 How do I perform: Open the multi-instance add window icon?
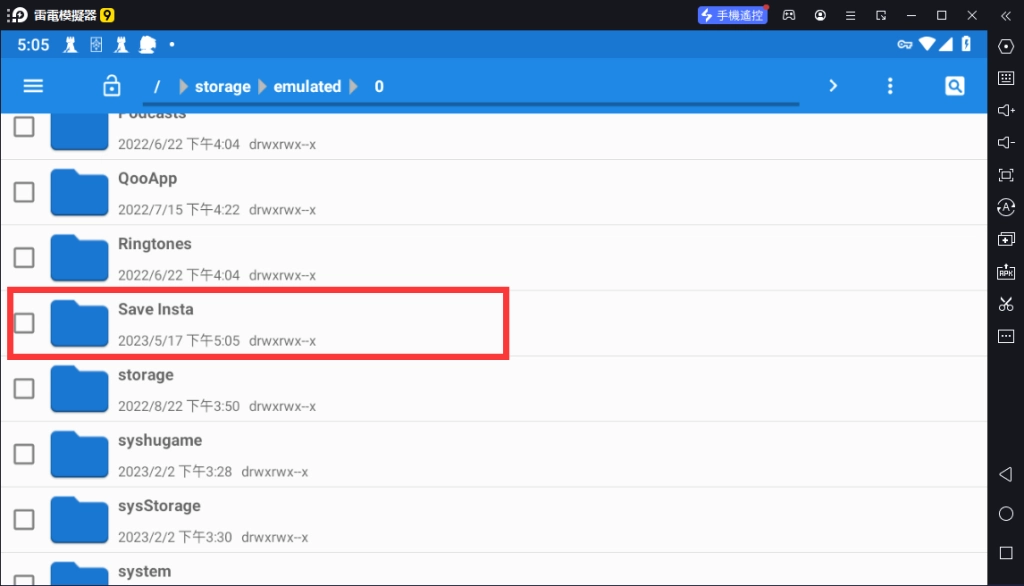click(1006, 239)
